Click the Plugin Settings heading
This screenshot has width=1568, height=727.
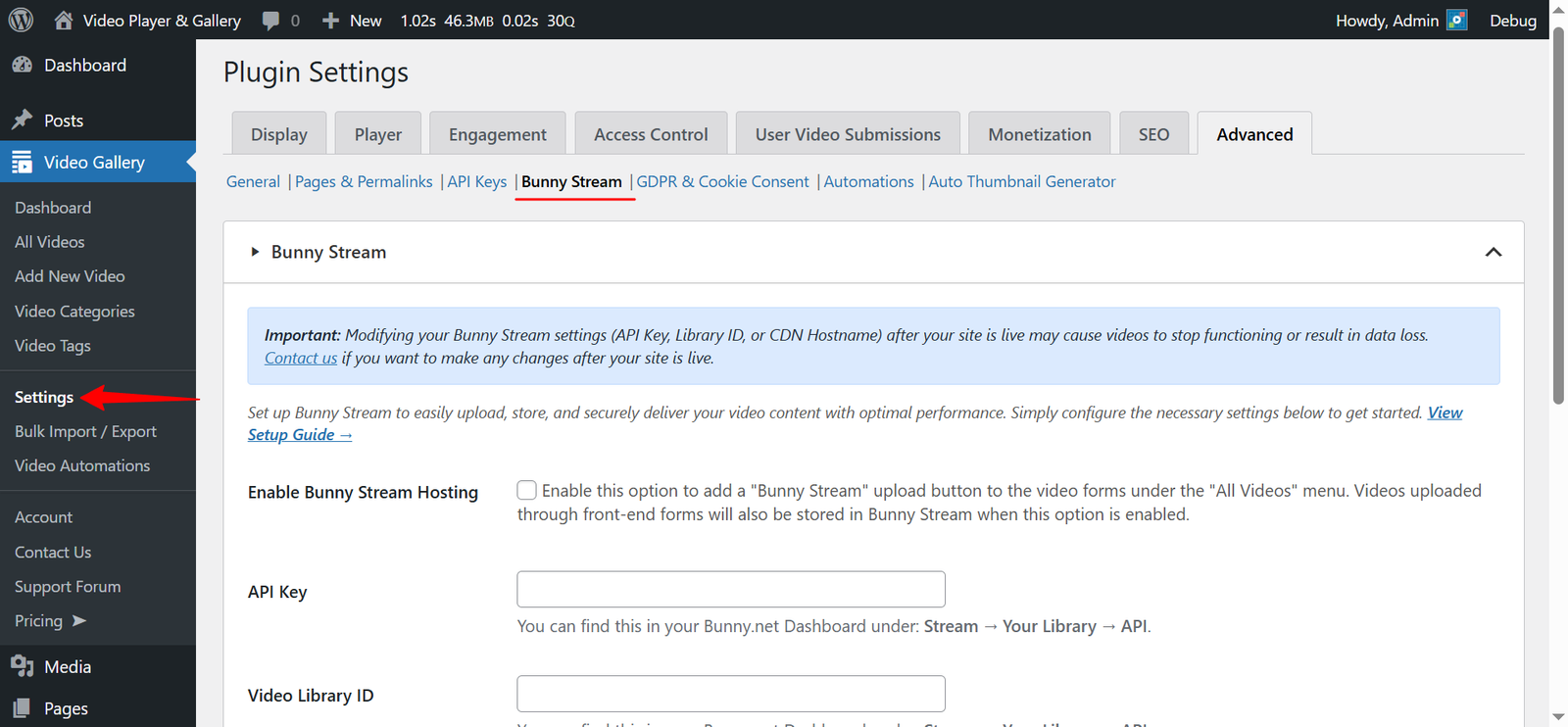(316, 72)
